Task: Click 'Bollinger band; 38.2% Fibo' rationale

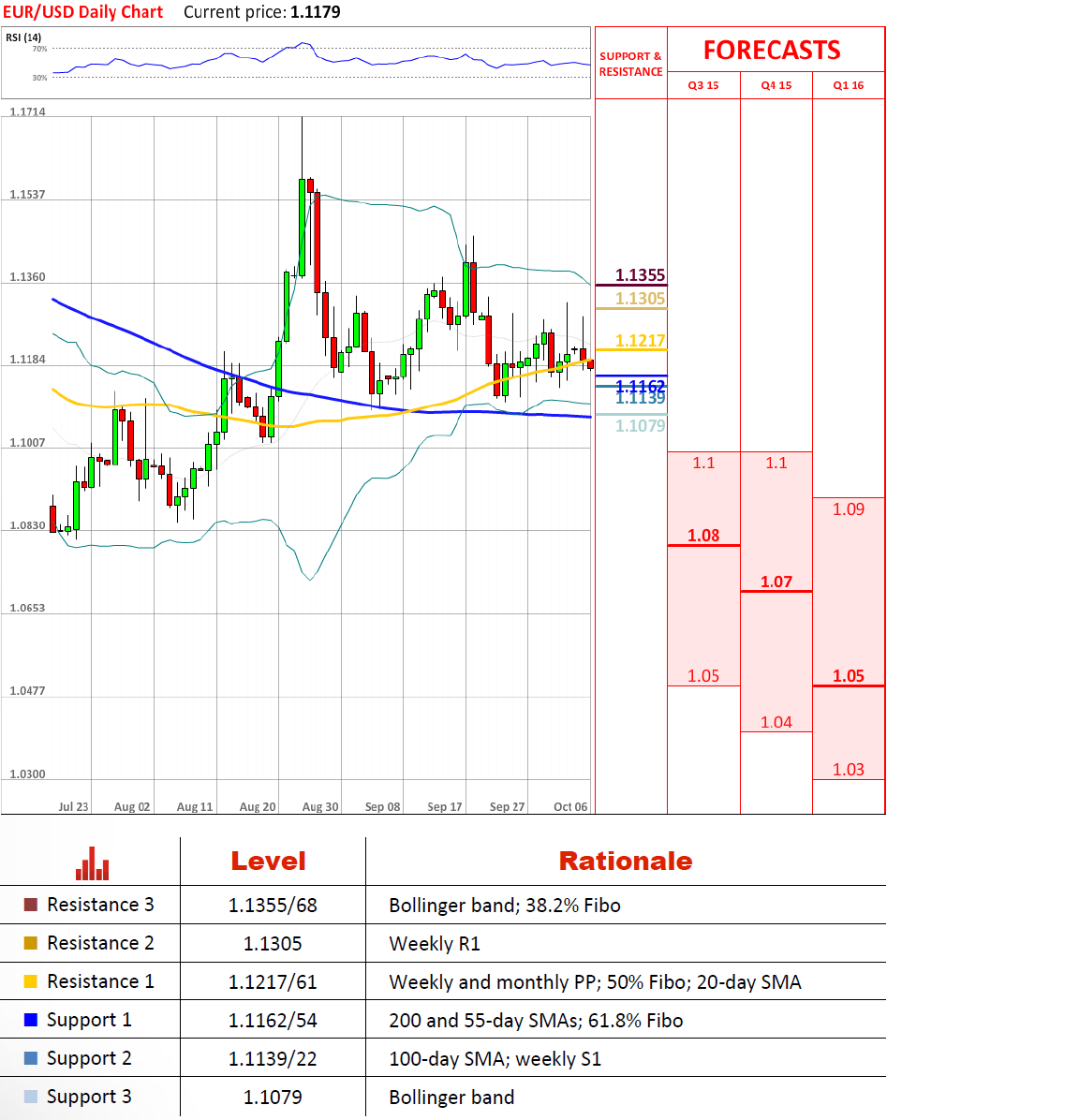Action: [x=505, y=906]
